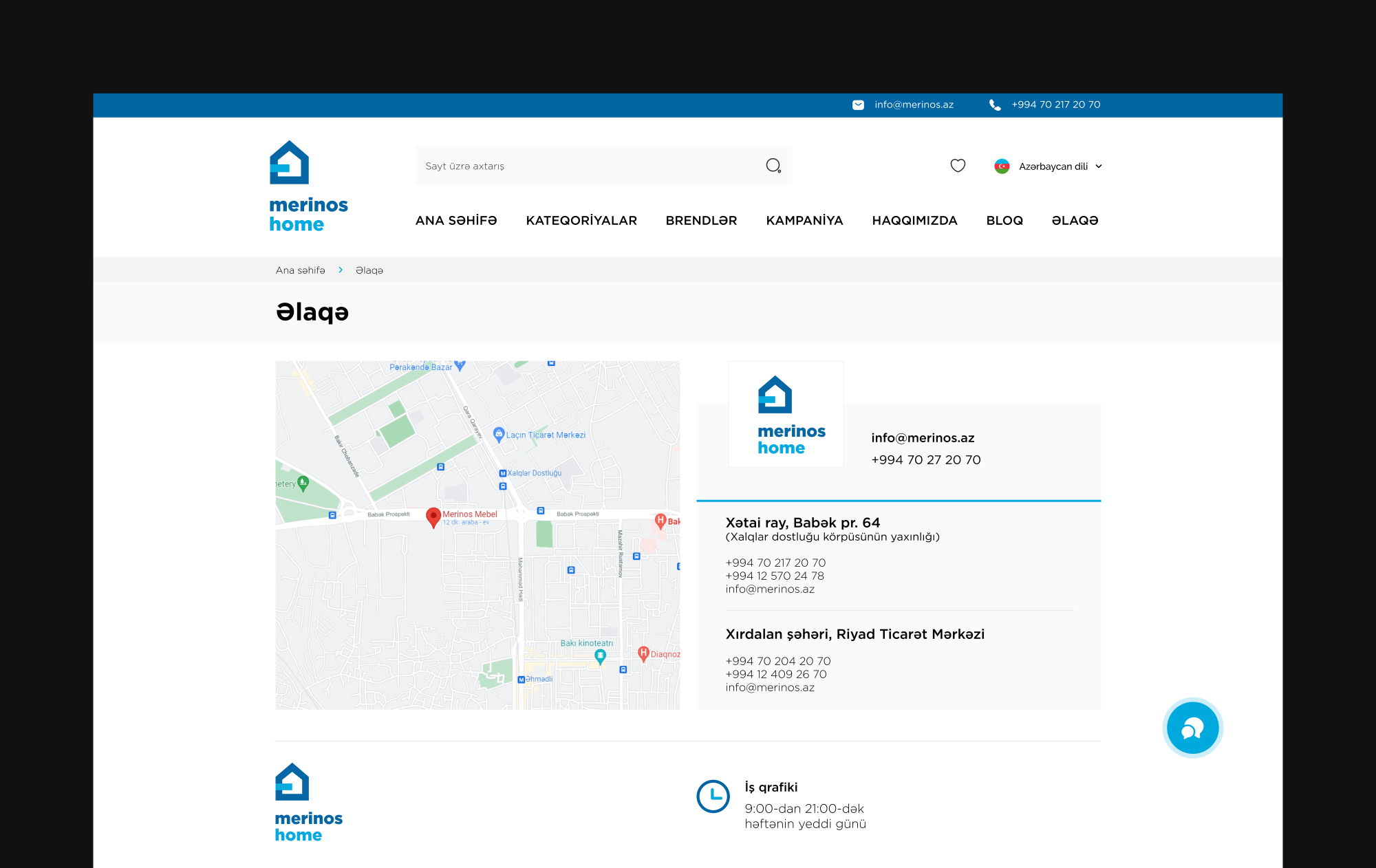The image size is (1376, 868).
Task: Click +994 12 409 26 70 phone number
Action: click(776, 674)
